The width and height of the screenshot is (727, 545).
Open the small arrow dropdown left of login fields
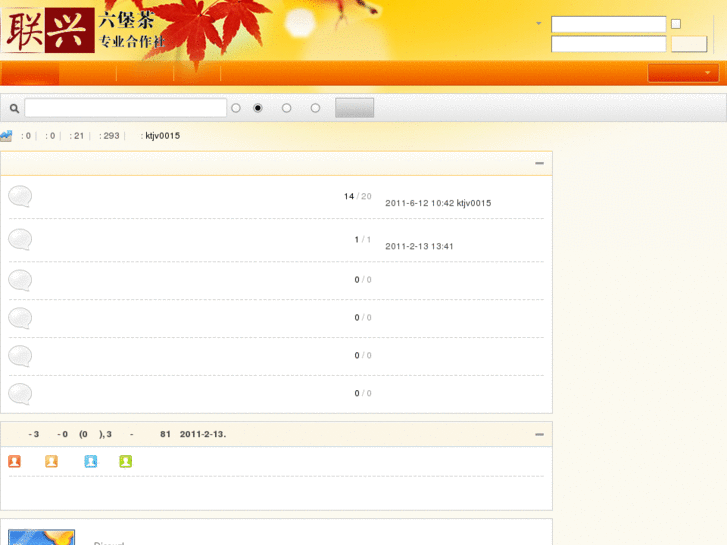point(539,23)
